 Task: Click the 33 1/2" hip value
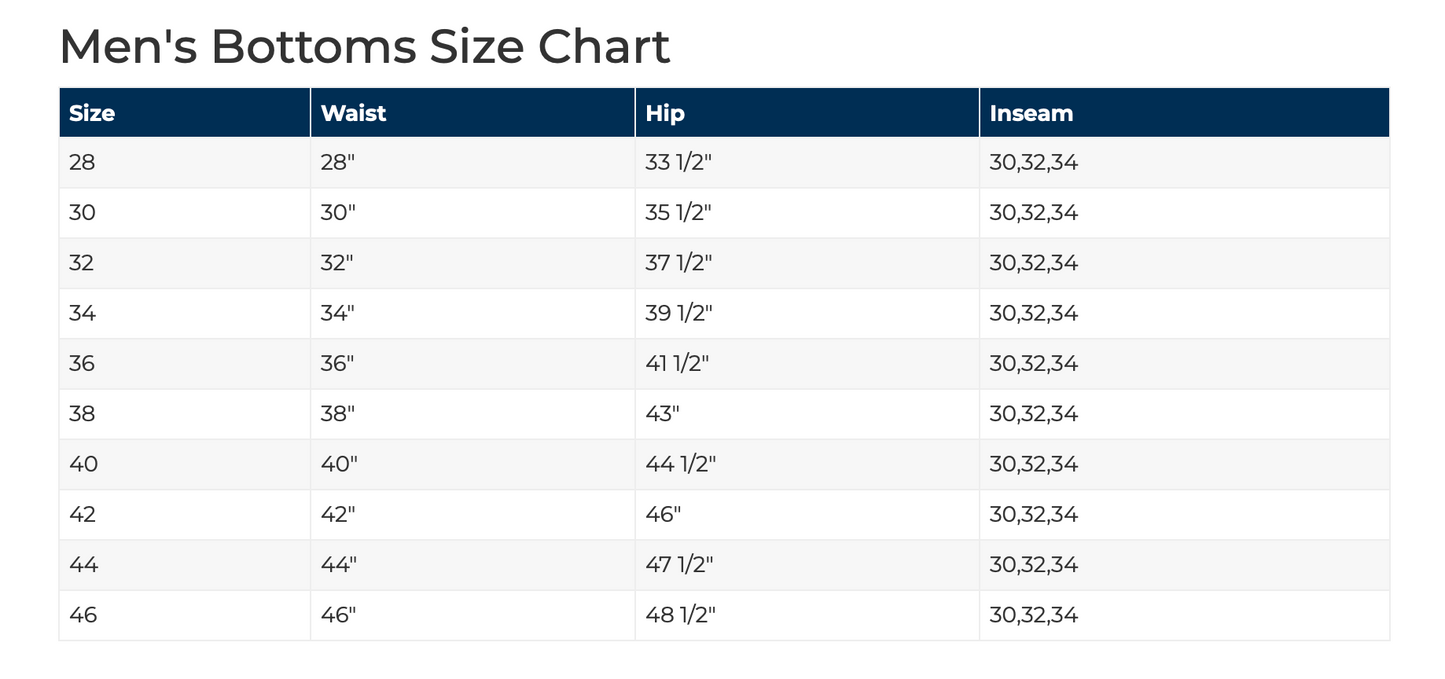678,162
